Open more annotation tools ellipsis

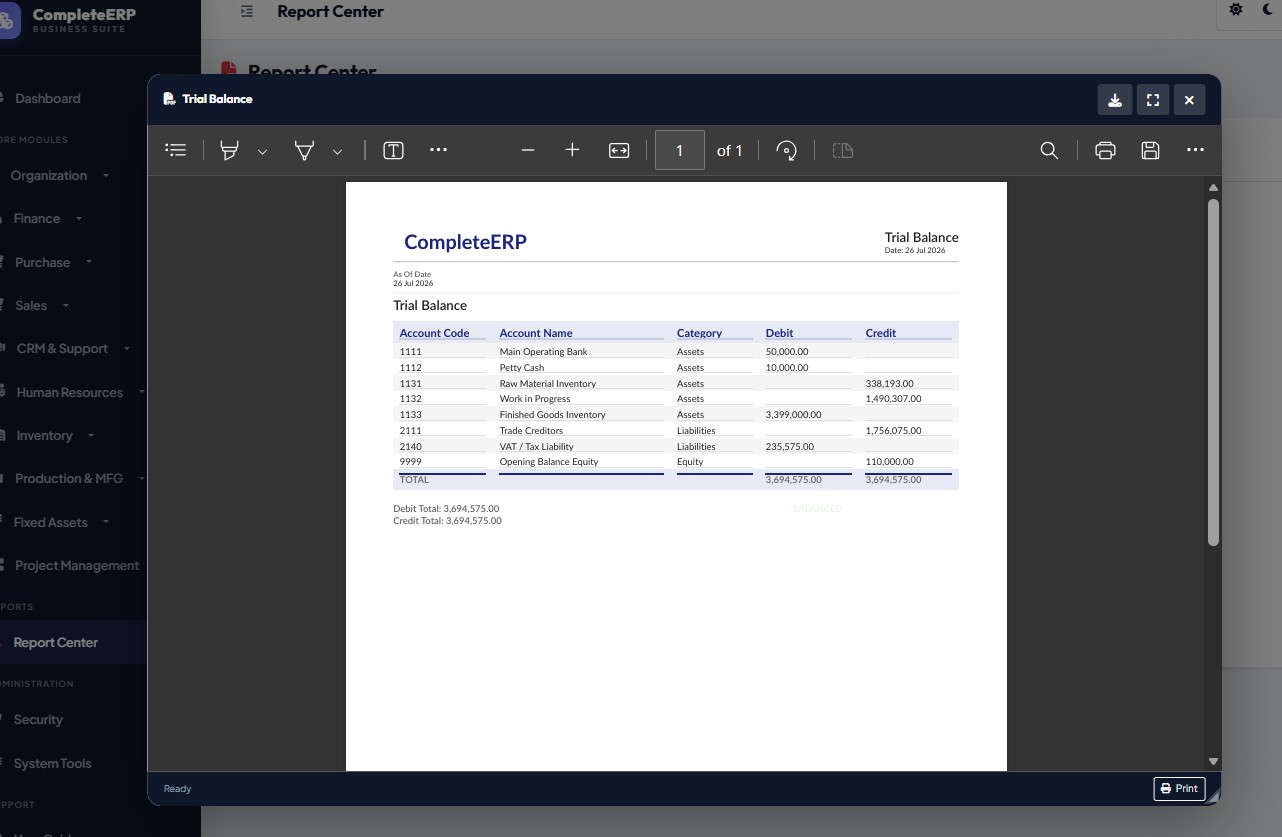pos(438,150)
